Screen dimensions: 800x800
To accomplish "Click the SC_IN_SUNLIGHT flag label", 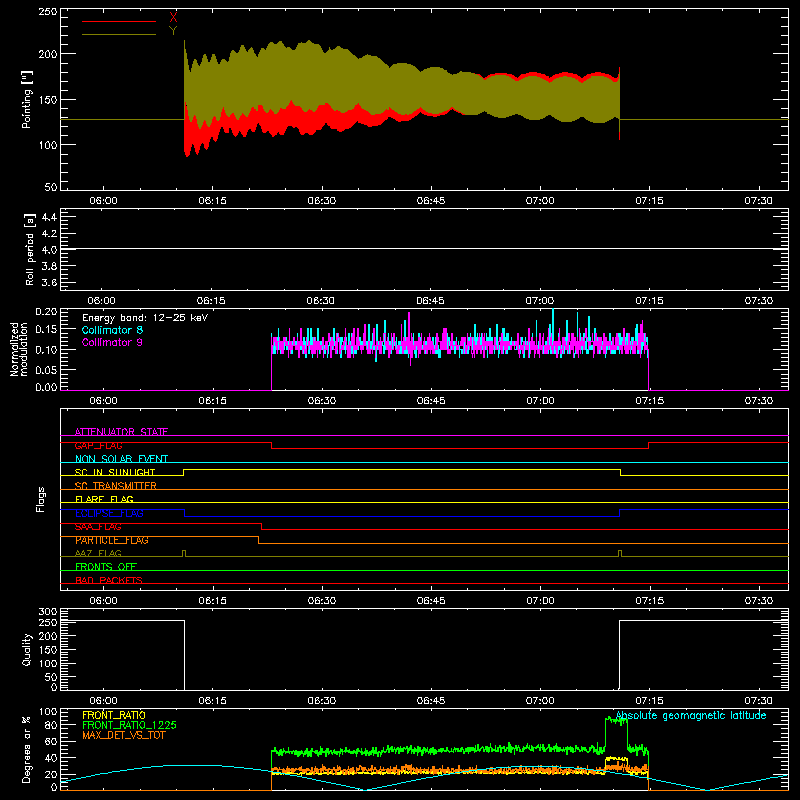I will 115,472.
